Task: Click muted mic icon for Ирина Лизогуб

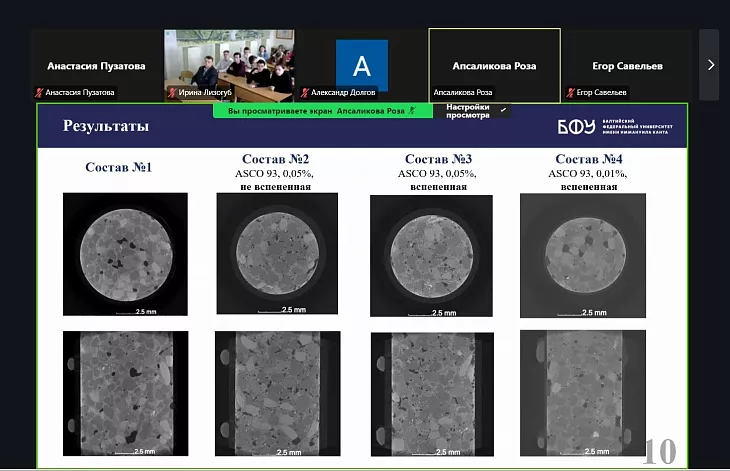Action: [x=172, y=92]
